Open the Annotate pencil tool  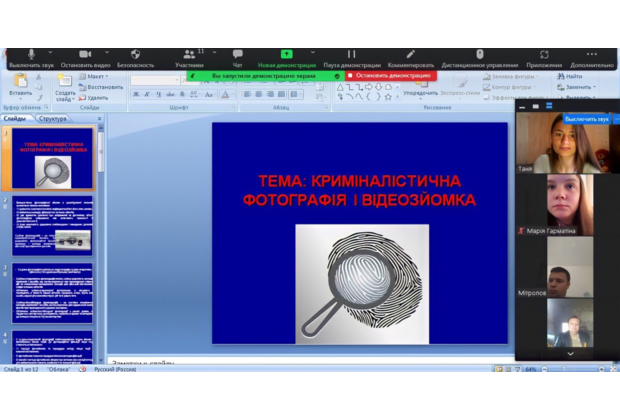point(410,54)
